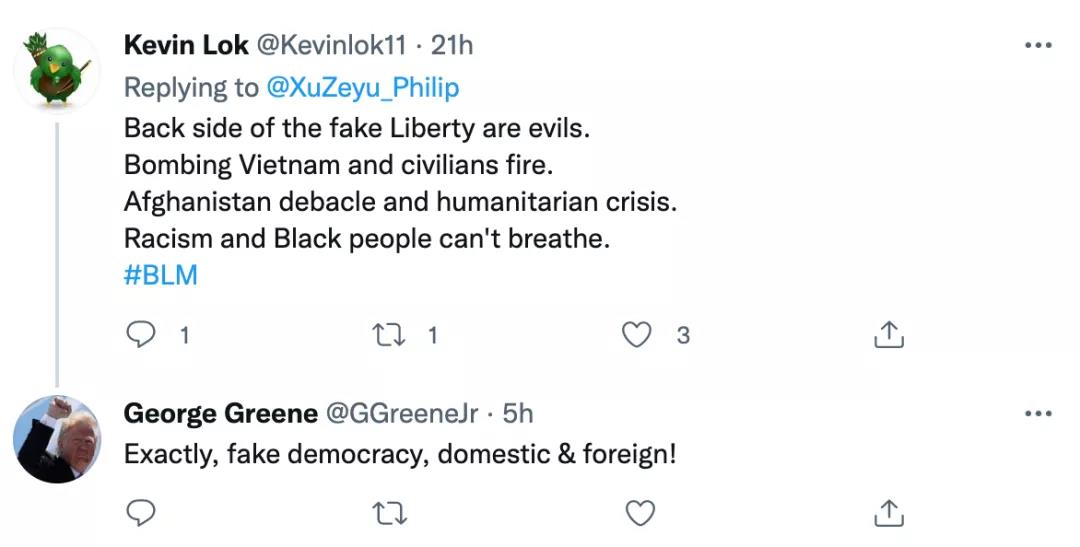Open the 21h timestamp on Kevin's tweet
1080x547 pixels.
pyautogui.click(x=451, y=46)
